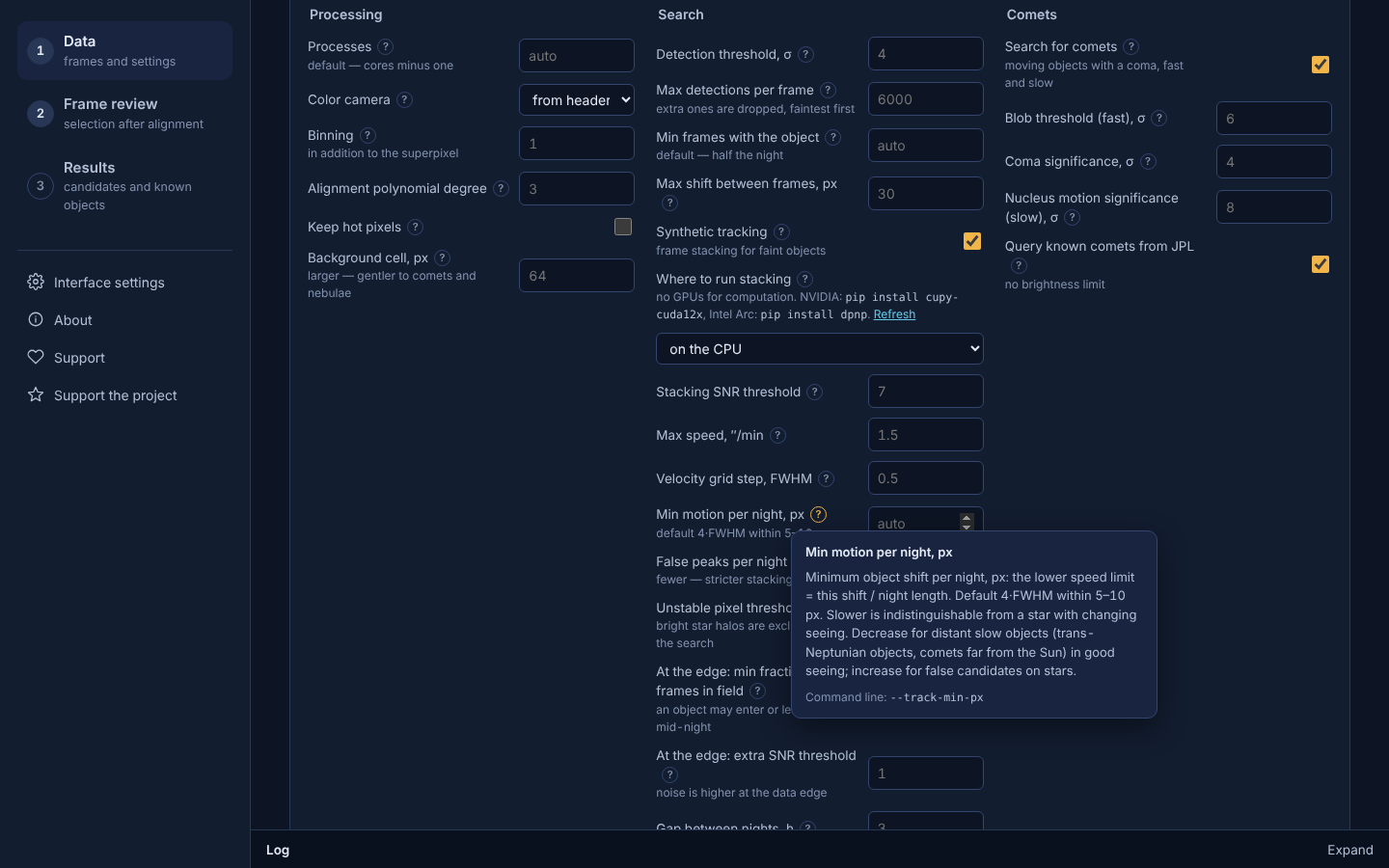This screenshot has width=1389, height=868.
Task: Open Alignment polynomial degree help
Action: pos(502,188)
